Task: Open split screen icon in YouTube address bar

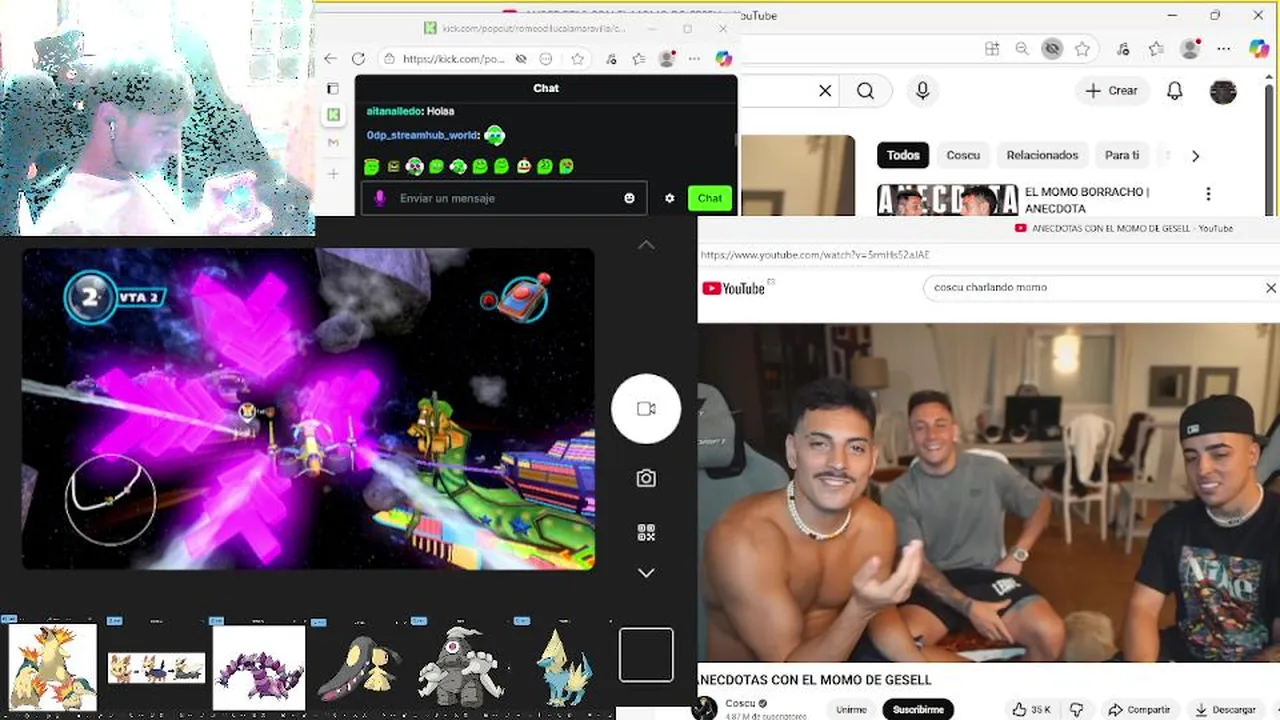Action: 992,48
